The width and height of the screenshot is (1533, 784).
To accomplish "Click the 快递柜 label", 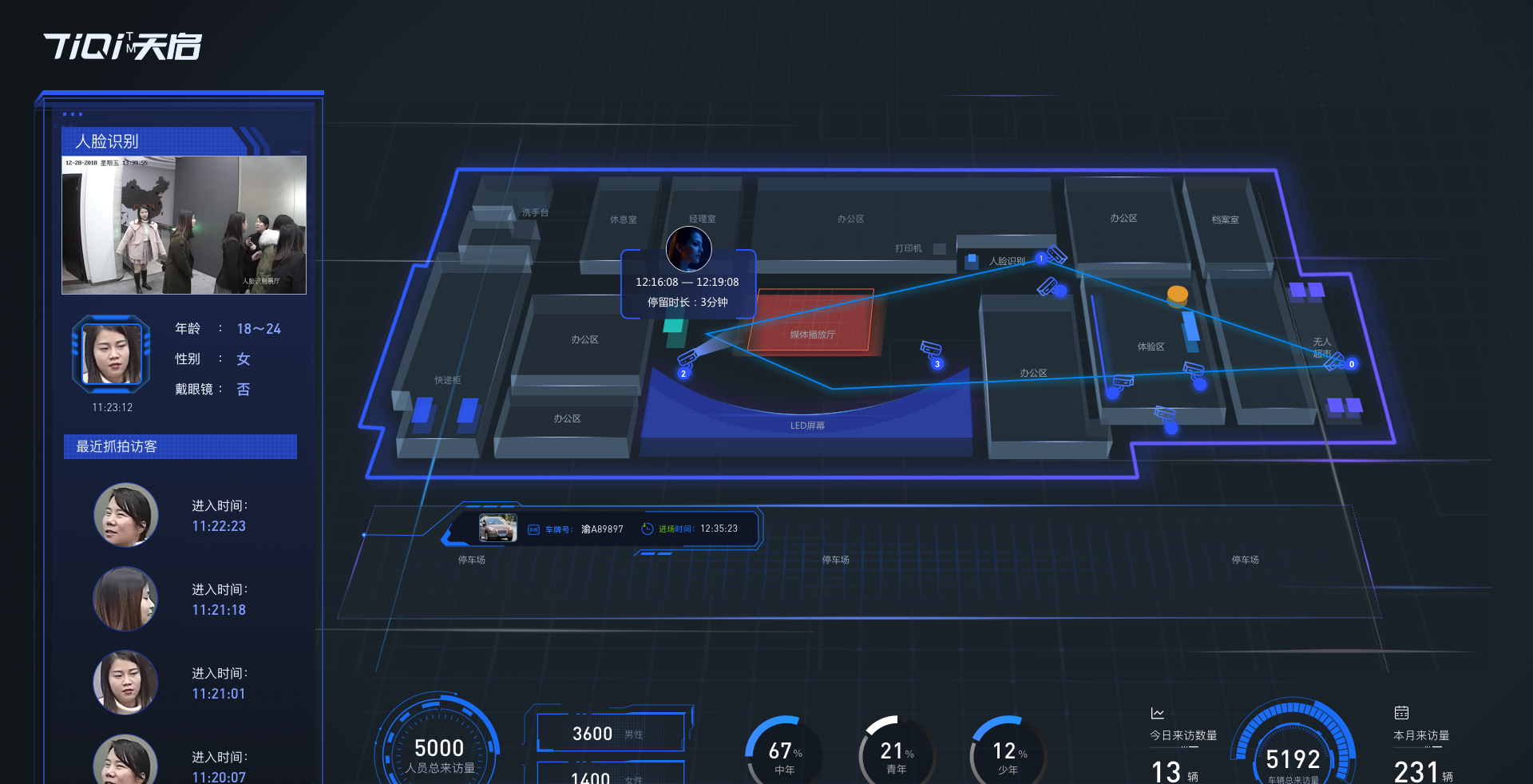I will 447,380.
